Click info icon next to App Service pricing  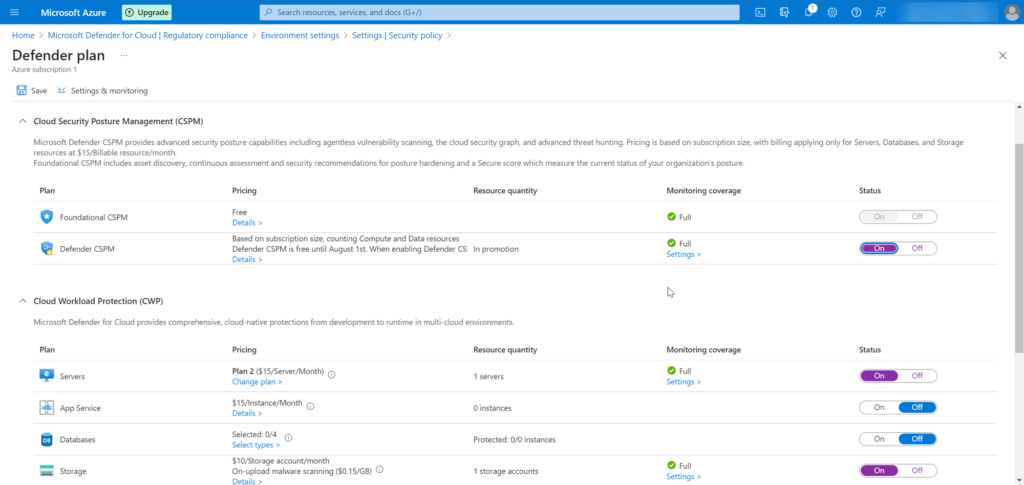(x=310, y=405)
